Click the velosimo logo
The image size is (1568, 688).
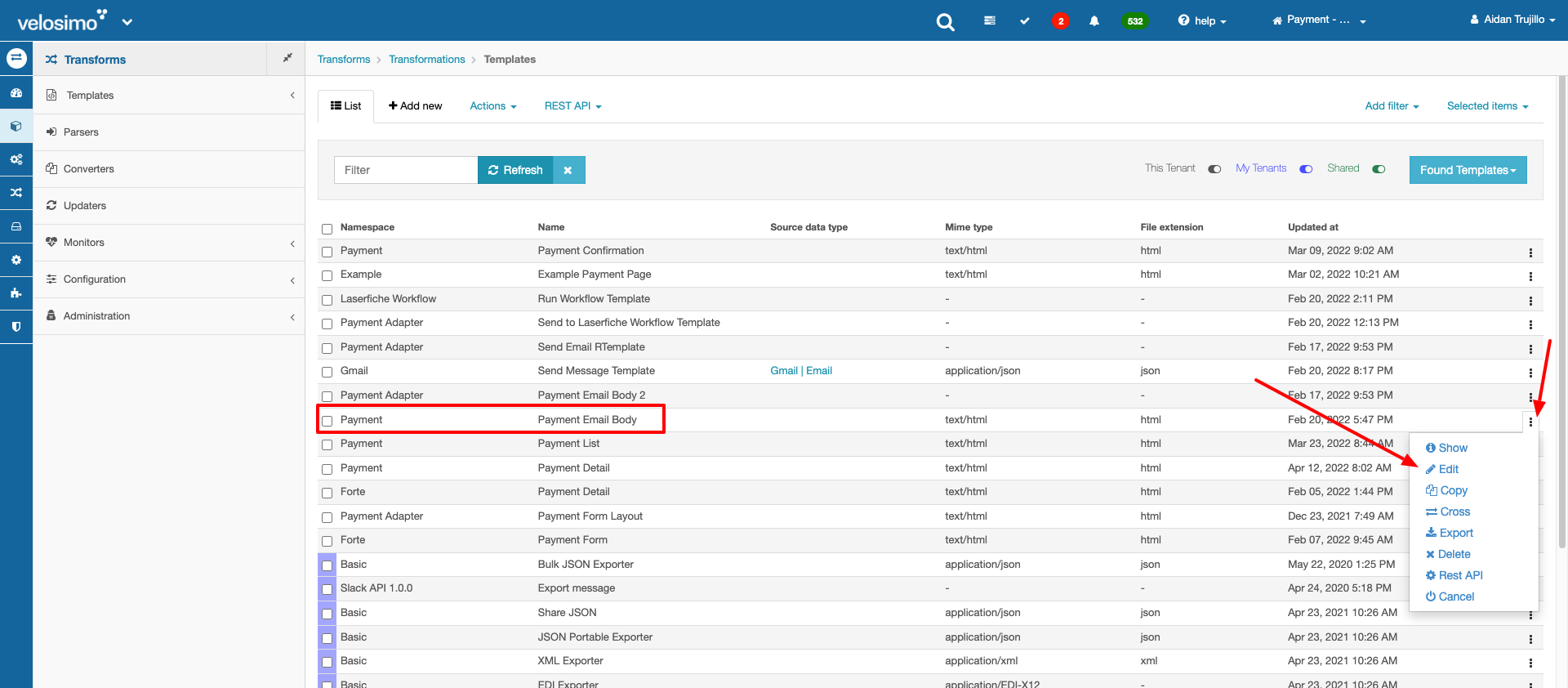tap(62, 20)
